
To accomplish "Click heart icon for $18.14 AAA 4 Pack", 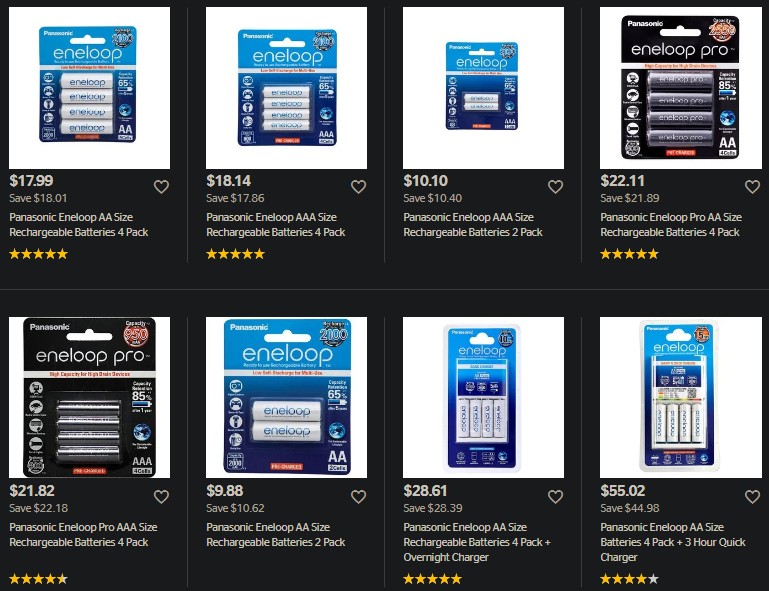I will tap(359, 187).
